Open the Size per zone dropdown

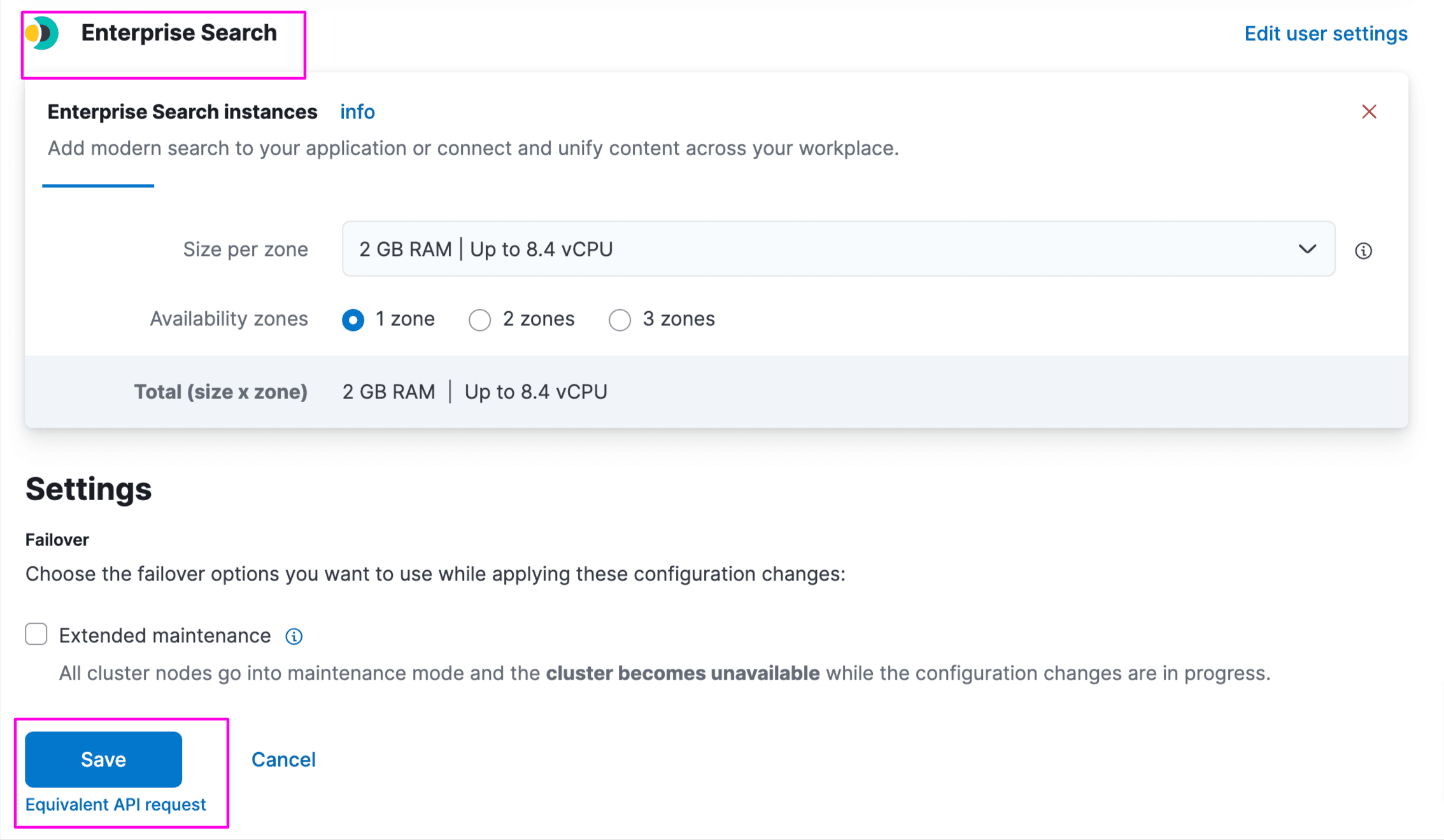coord(839,249)
